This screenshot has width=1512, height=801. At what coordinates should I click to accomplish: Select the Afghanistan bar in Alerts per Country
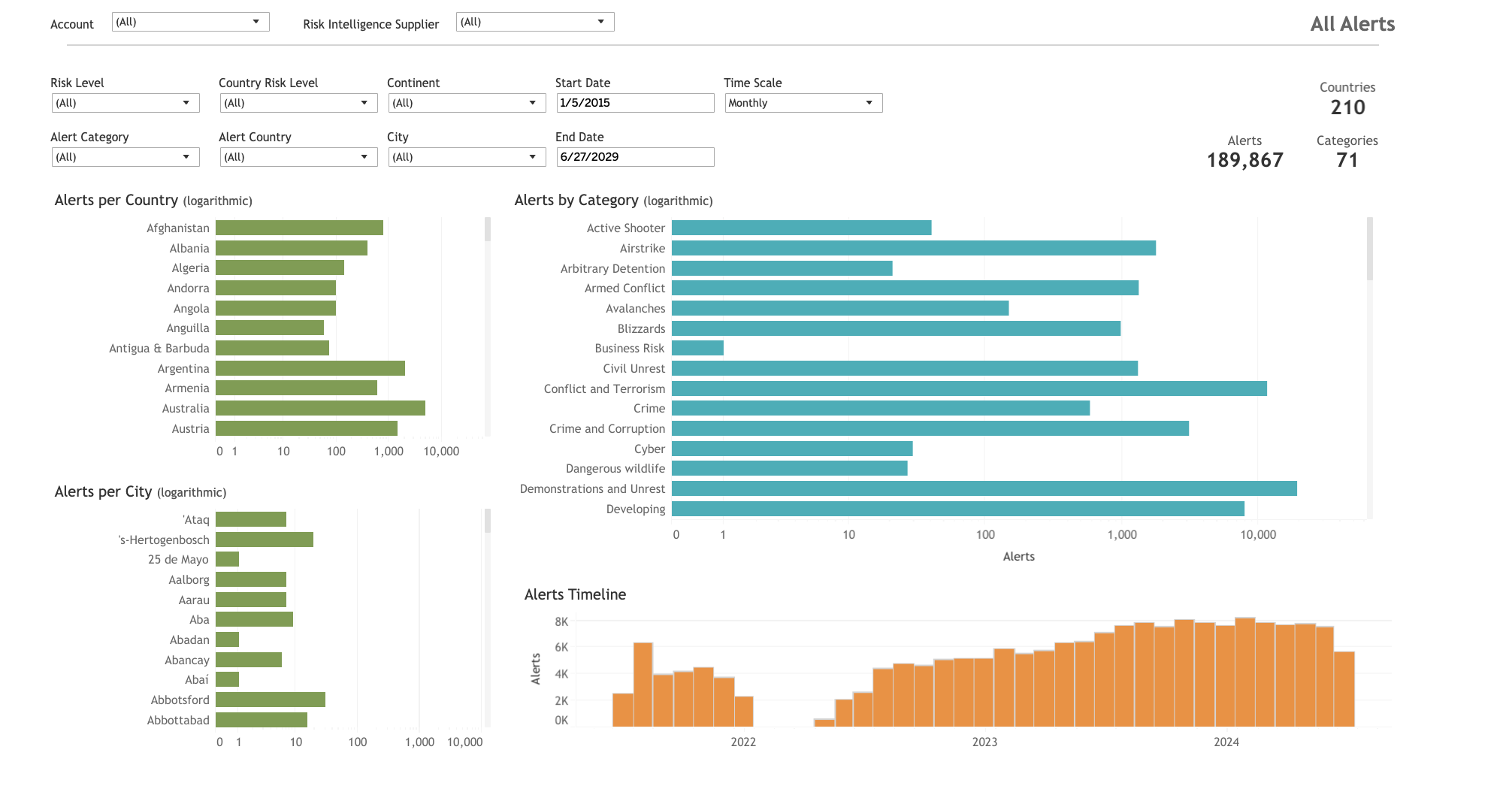coord(299,228)
